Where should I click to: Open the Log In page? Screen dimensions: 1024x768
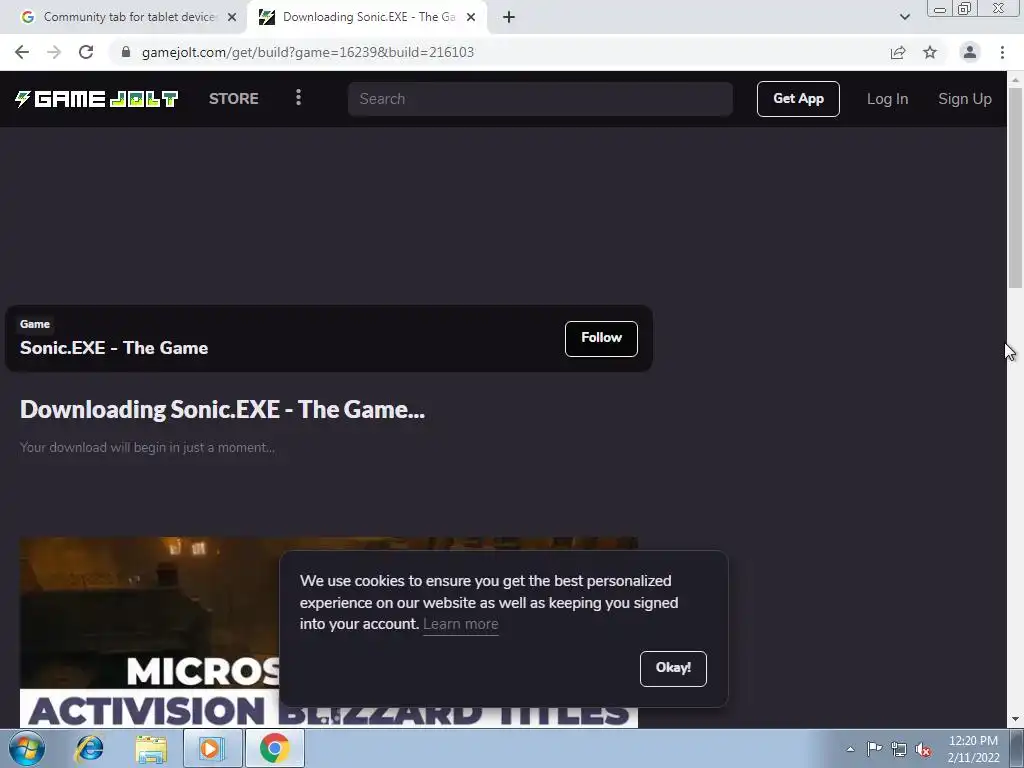887,99
